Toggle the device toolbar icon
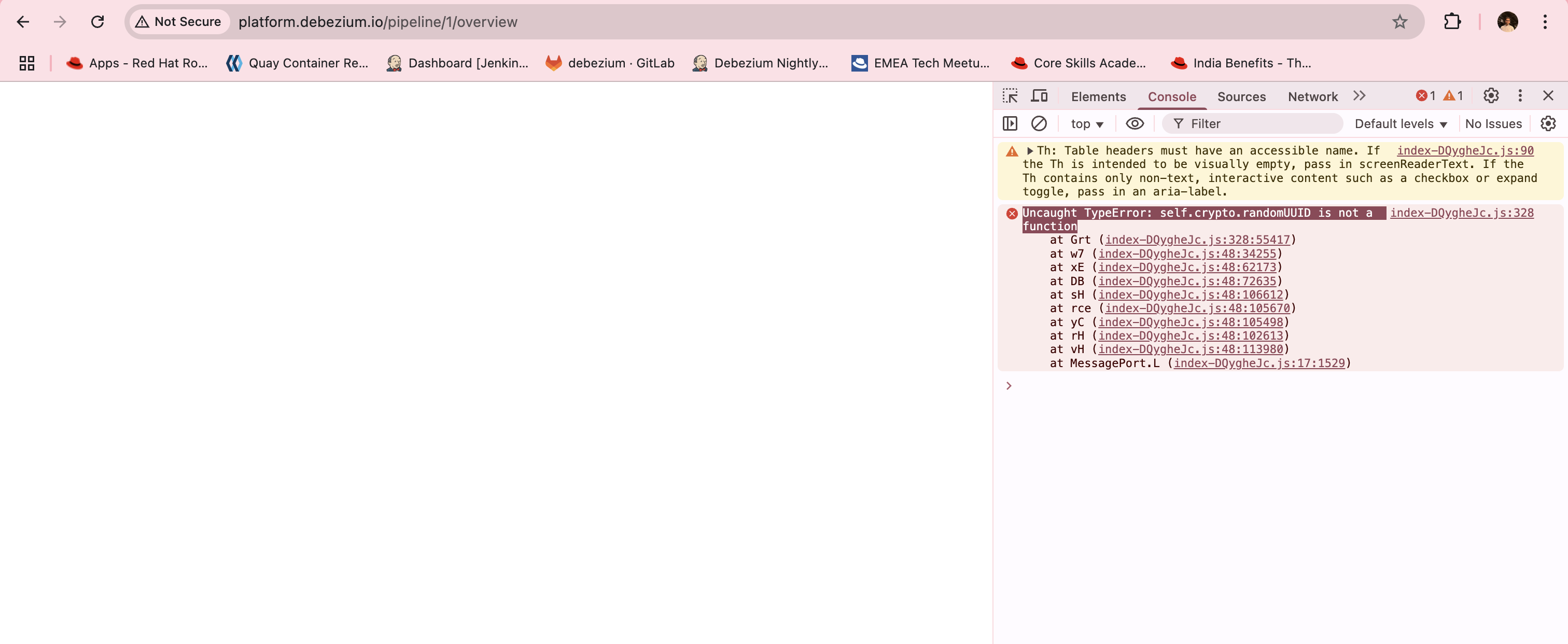Viewport: 1568px width, 644px height. pos(1039,96)
